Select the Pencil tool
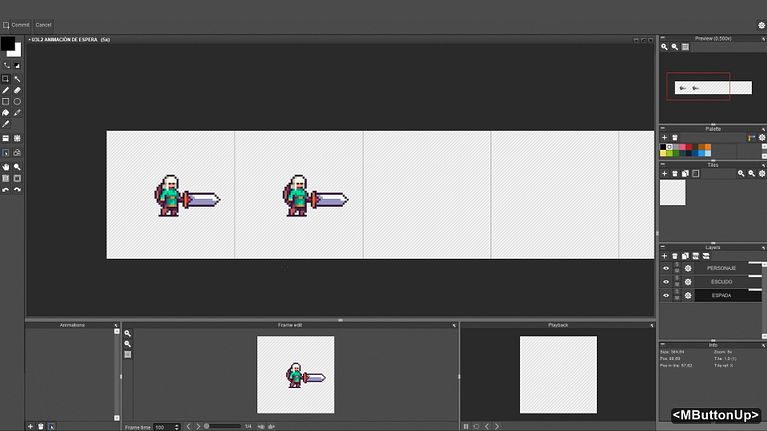767x431 pixels. pyautogui.click(x=6, y=90)
